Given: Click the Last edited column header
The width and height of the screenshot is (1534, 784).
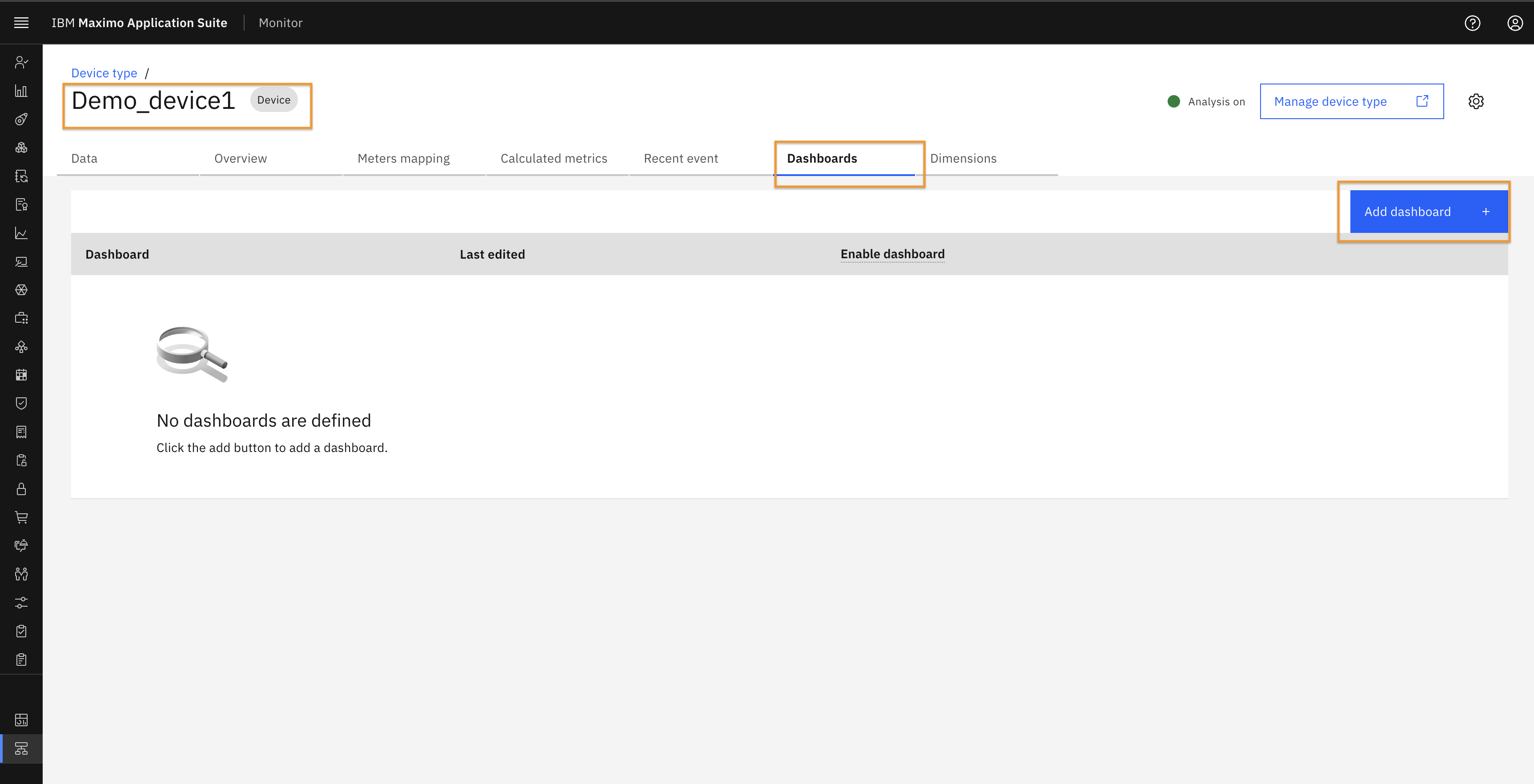Looking at the screenshot, I should [492, 254].
